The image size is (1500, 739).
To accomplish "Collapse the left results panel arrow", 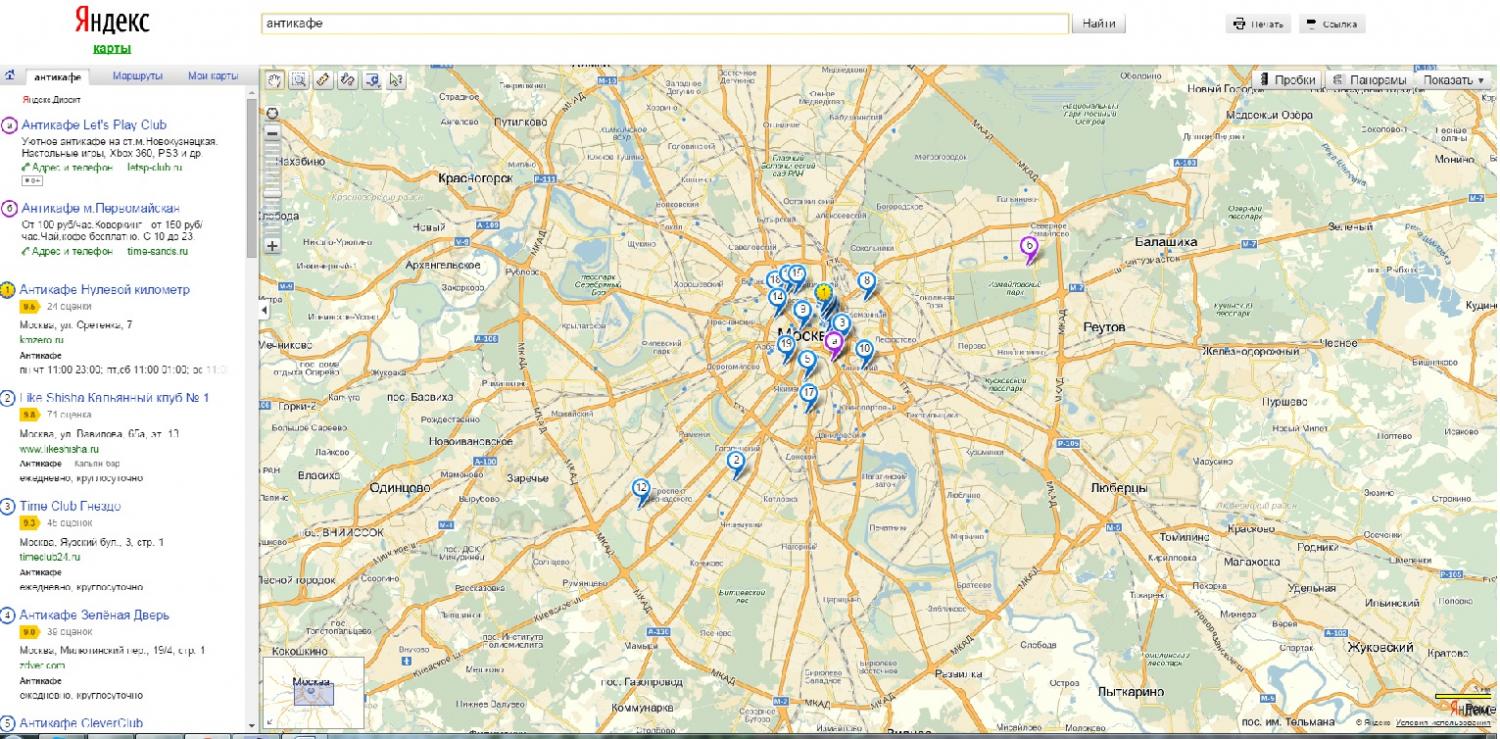I will (x=264, y=311).
